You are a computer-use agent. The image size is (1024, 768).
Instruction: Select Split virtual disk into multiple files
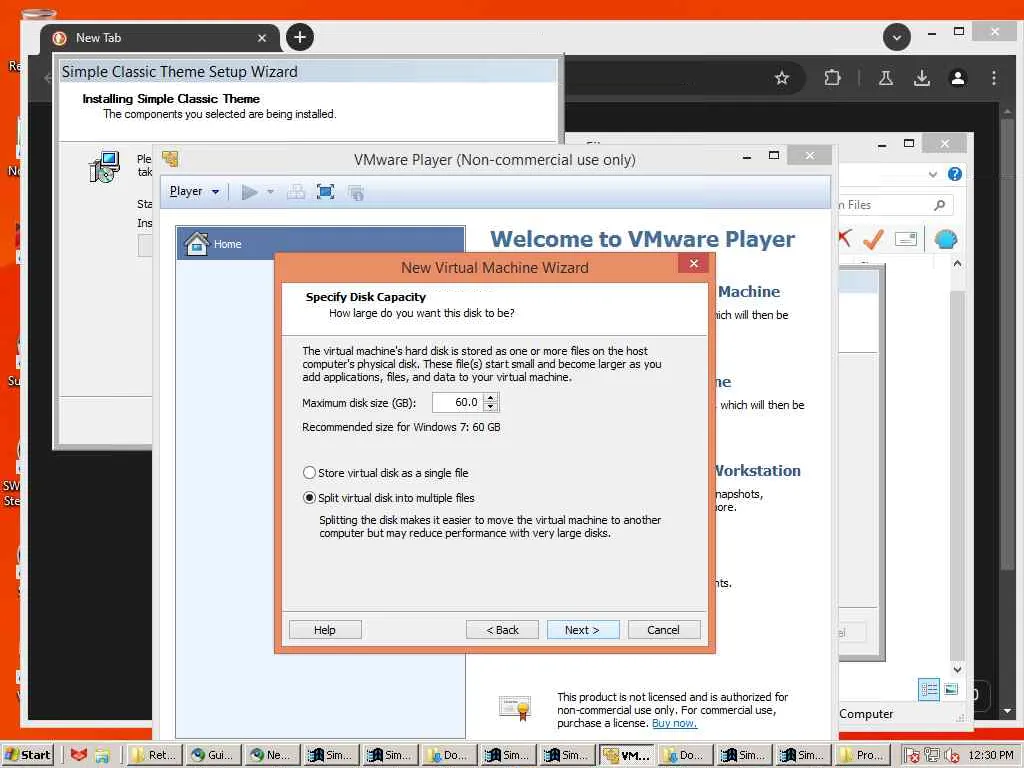point(389,498)
